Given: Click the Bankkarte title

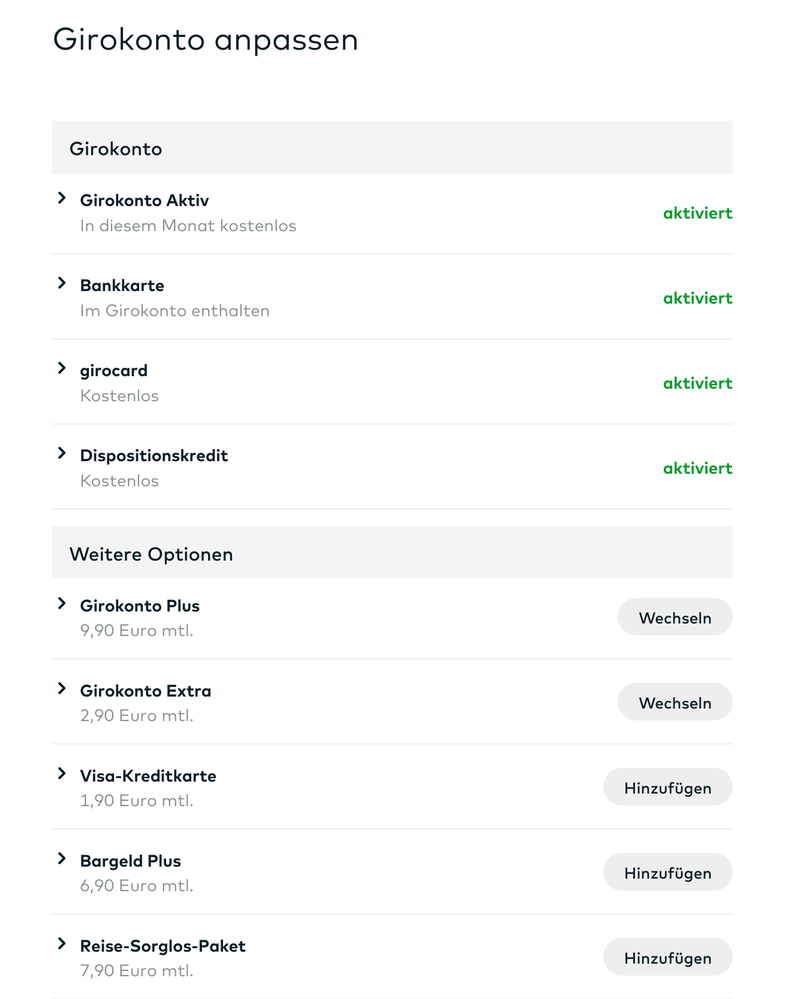Looking at the screenshot, I should point(122,286).
